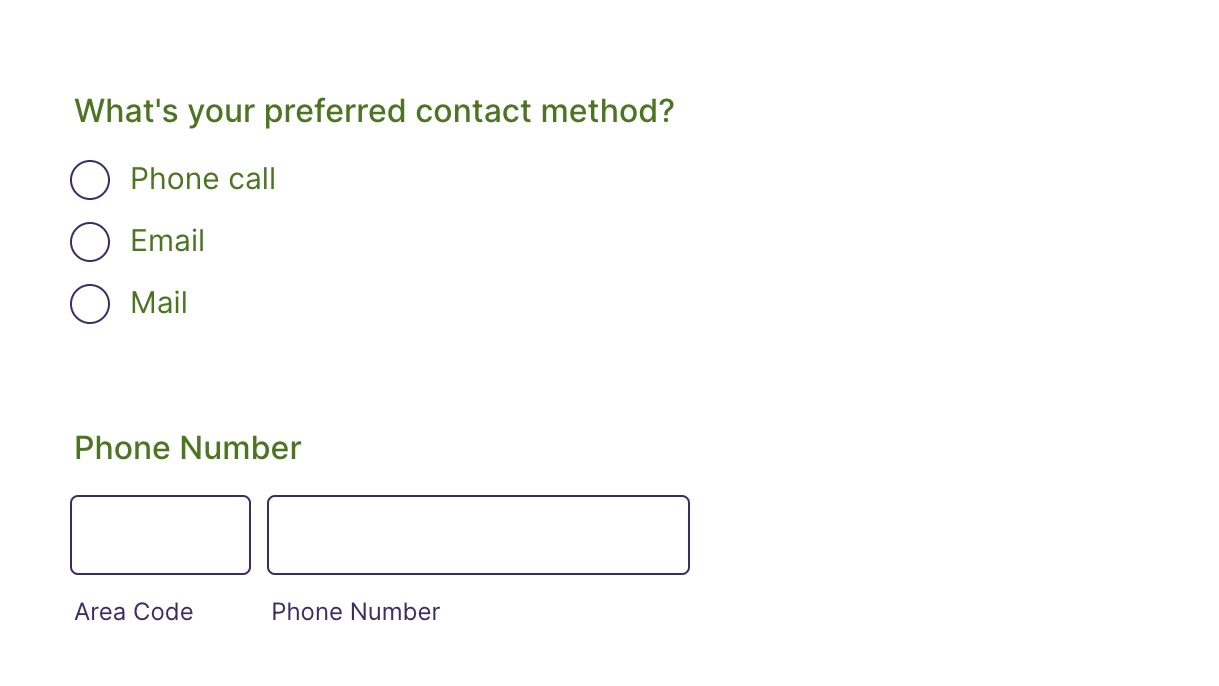
Task: Click the 'Phone call' option label text
Action: coord(203,180)
